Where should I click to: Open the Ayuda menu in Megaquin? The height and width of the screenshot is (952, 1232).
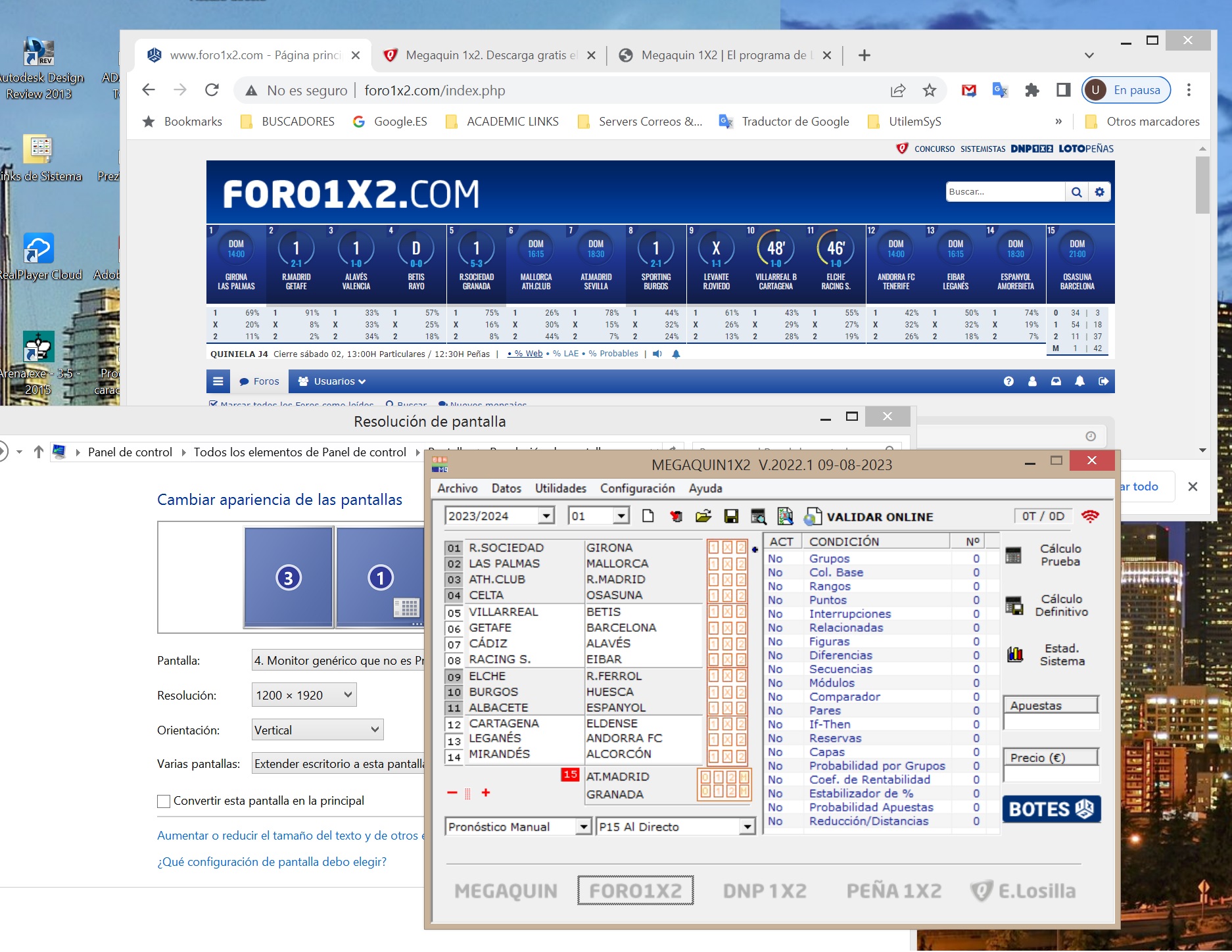tap(705, 488)
